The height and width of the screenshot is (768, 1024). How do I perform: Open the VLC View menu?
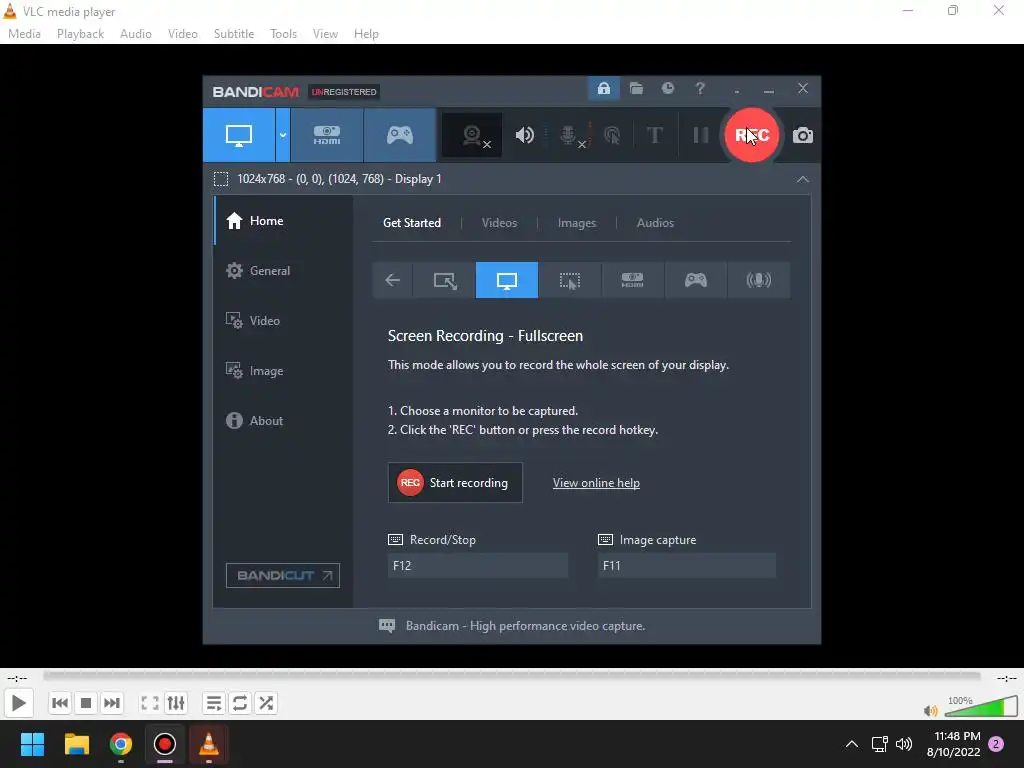(325, 33)
